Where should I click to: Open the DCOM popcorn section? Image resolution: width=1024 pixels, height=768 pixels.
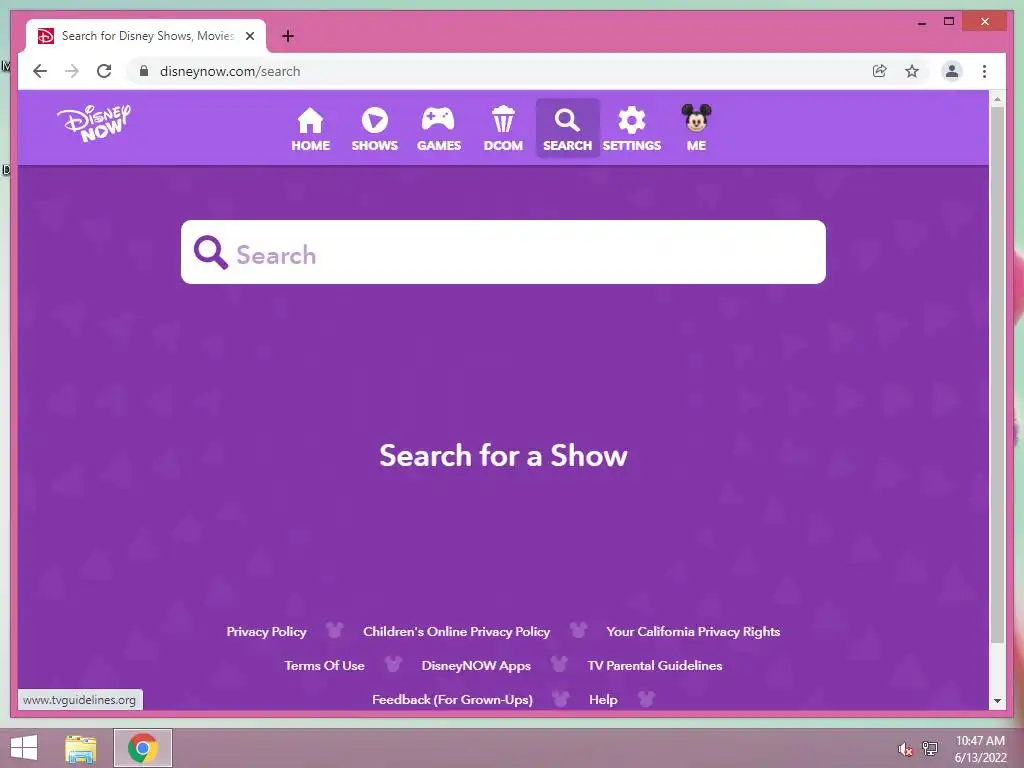pyautogui.click(x=503, y=129)
